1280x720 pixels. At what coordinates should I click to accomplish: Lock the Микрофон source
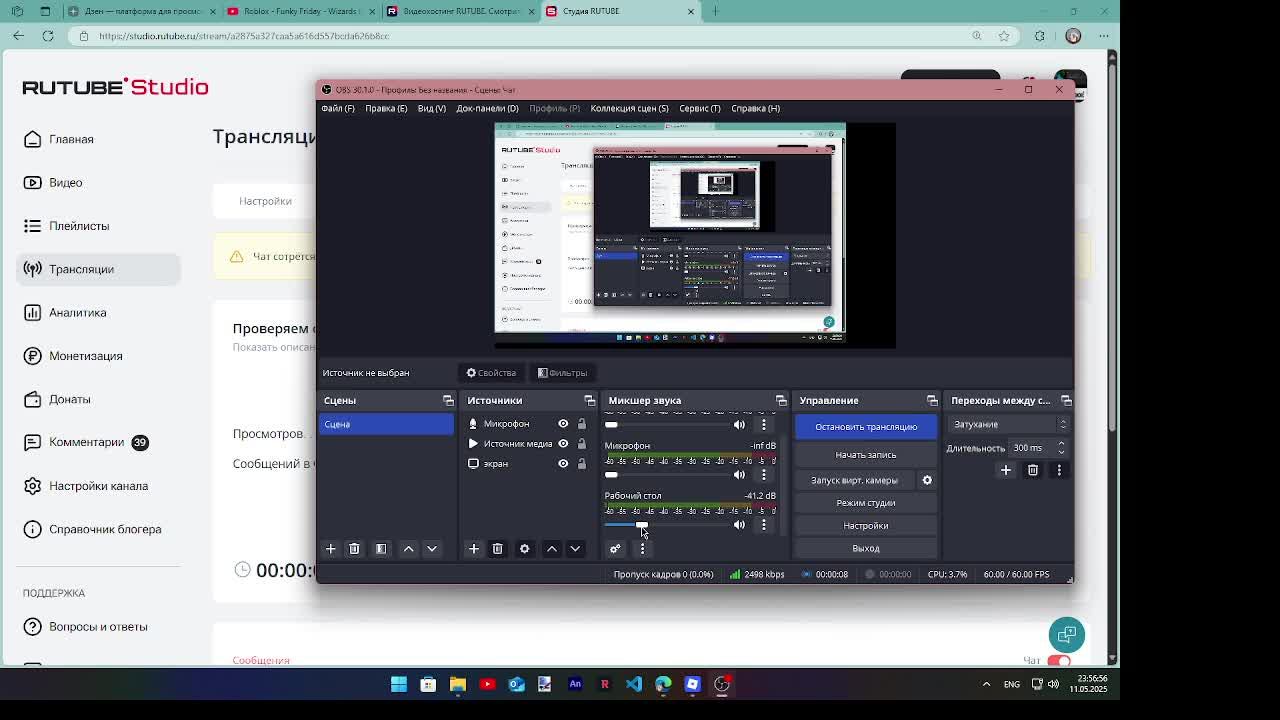[x=581, y=424]
